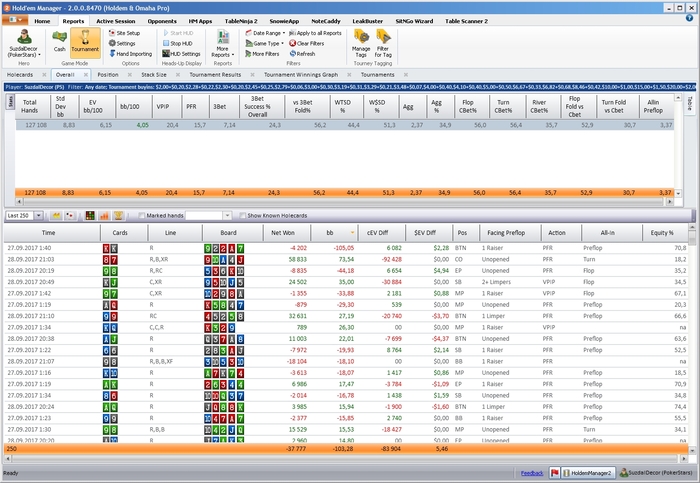
Task: Open the Opponents ribbon tab
Action: (162, 21)
